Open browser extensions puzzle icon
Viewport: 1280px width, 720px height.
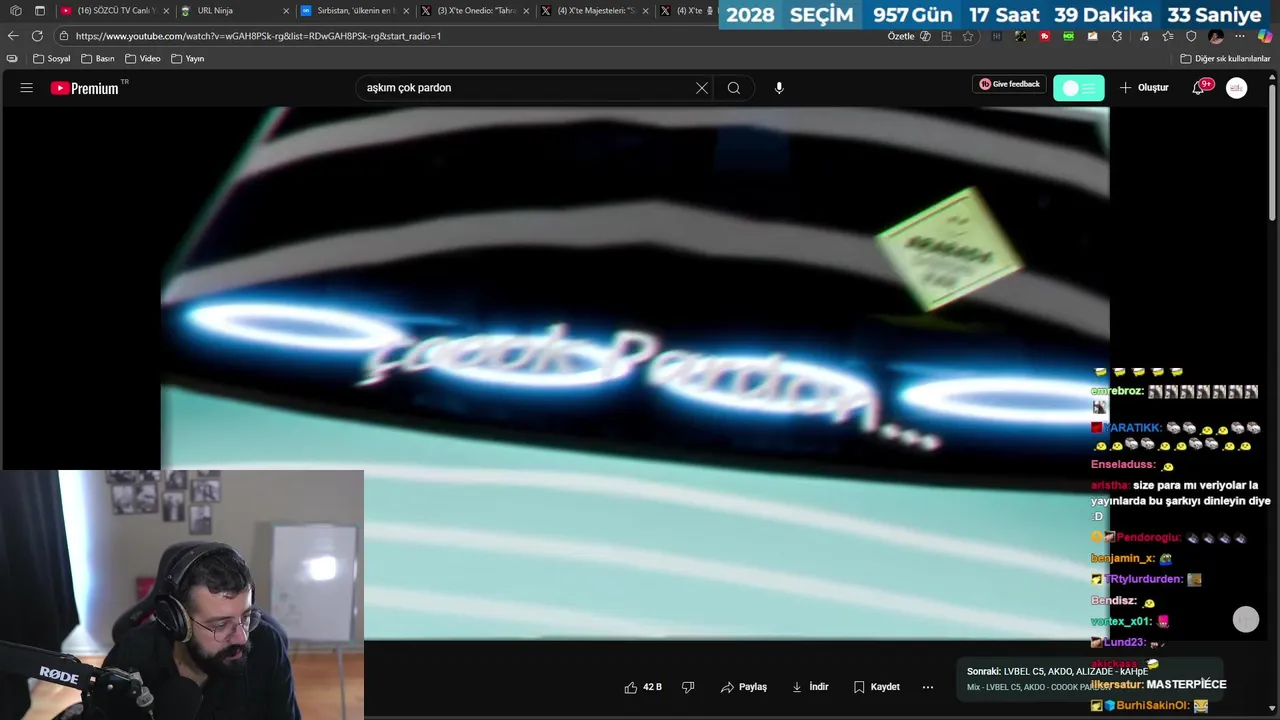[x=1117, y=36]
